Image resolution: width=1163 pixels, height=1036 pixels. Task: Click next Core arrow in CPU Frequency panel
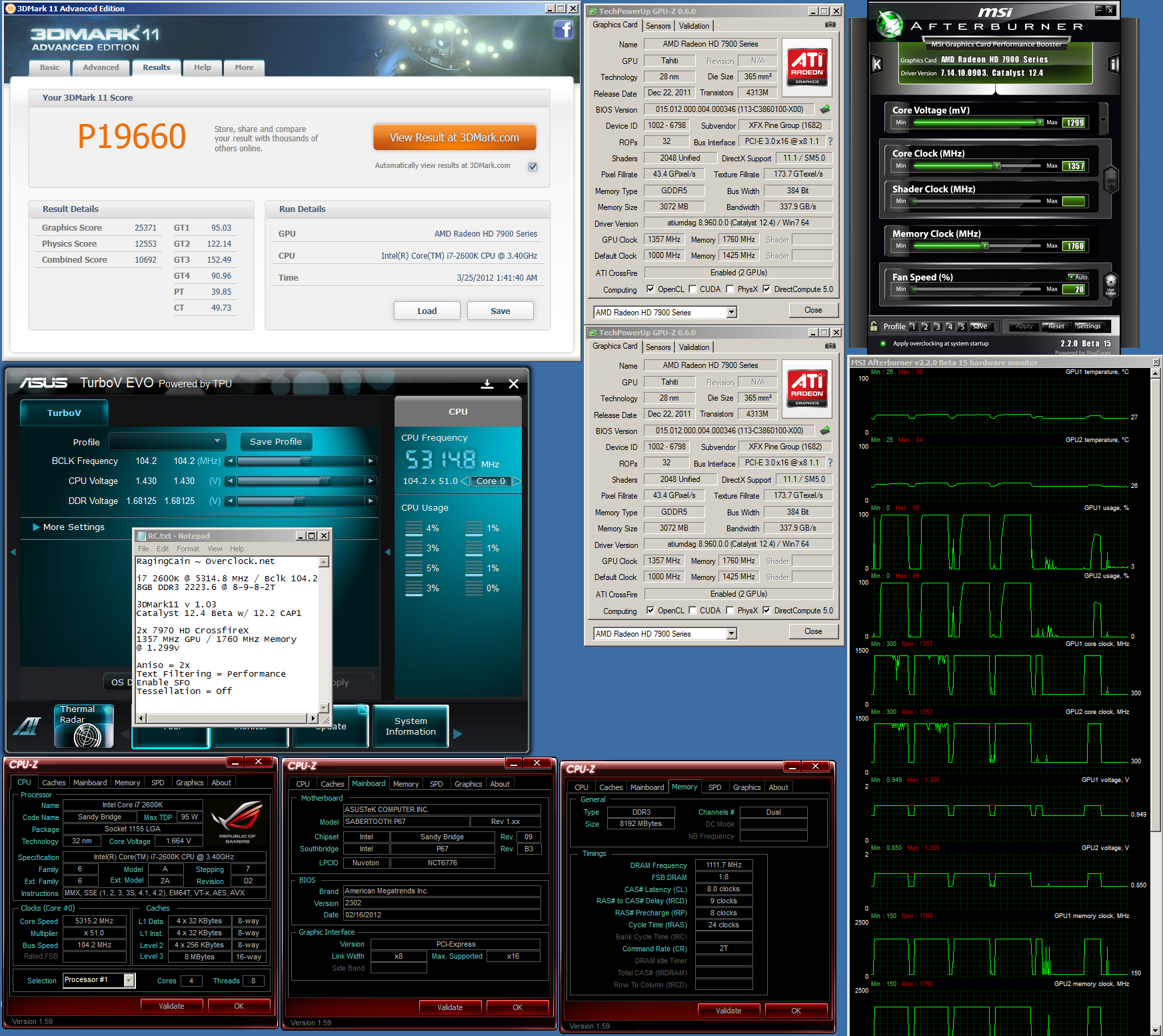click(517, 481)
